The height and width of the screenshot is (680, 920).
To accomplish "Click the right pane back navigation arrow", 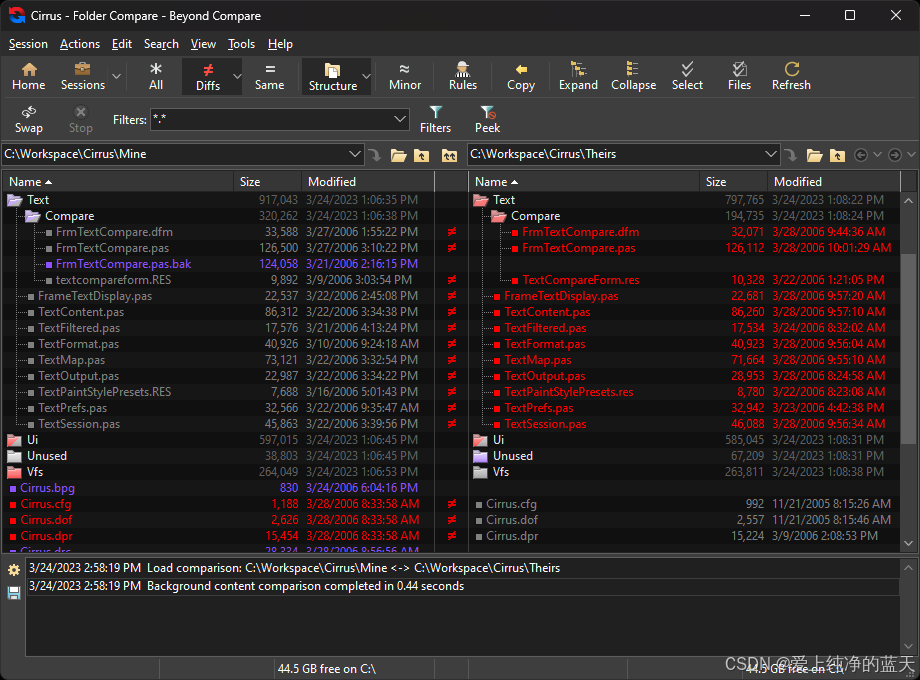I will point(861,155).
